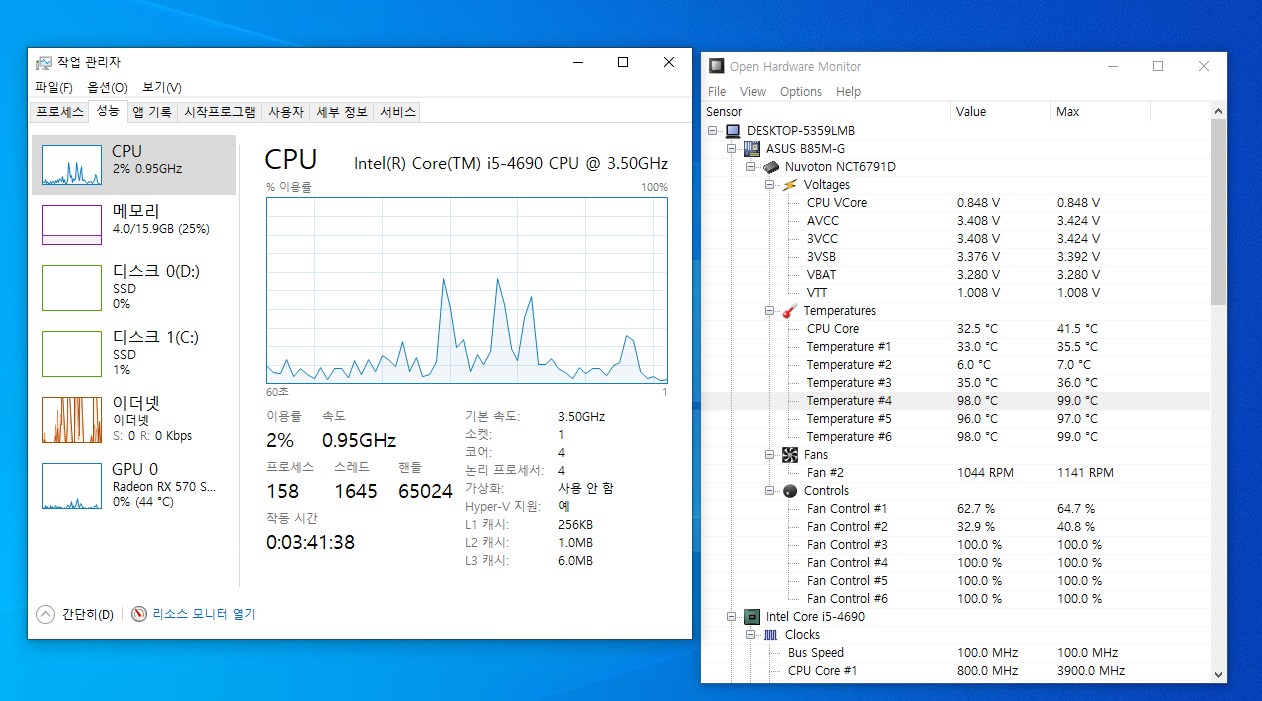Collapse the ASUS B85M-G node
1262x701 pixels.
(x=732, y=149)
